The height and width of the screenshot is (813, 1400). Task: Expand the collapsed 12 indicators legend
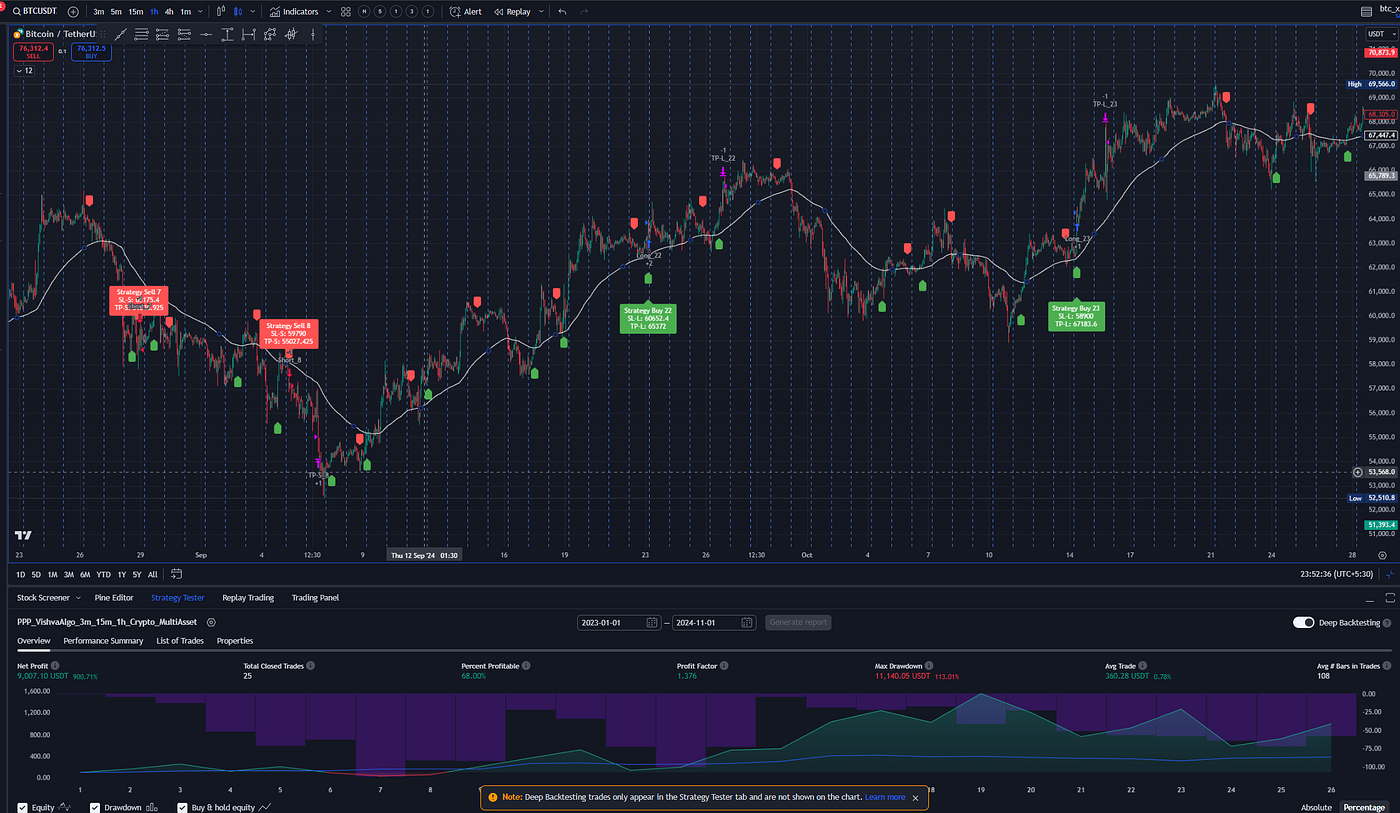click(x=25, y=71)
